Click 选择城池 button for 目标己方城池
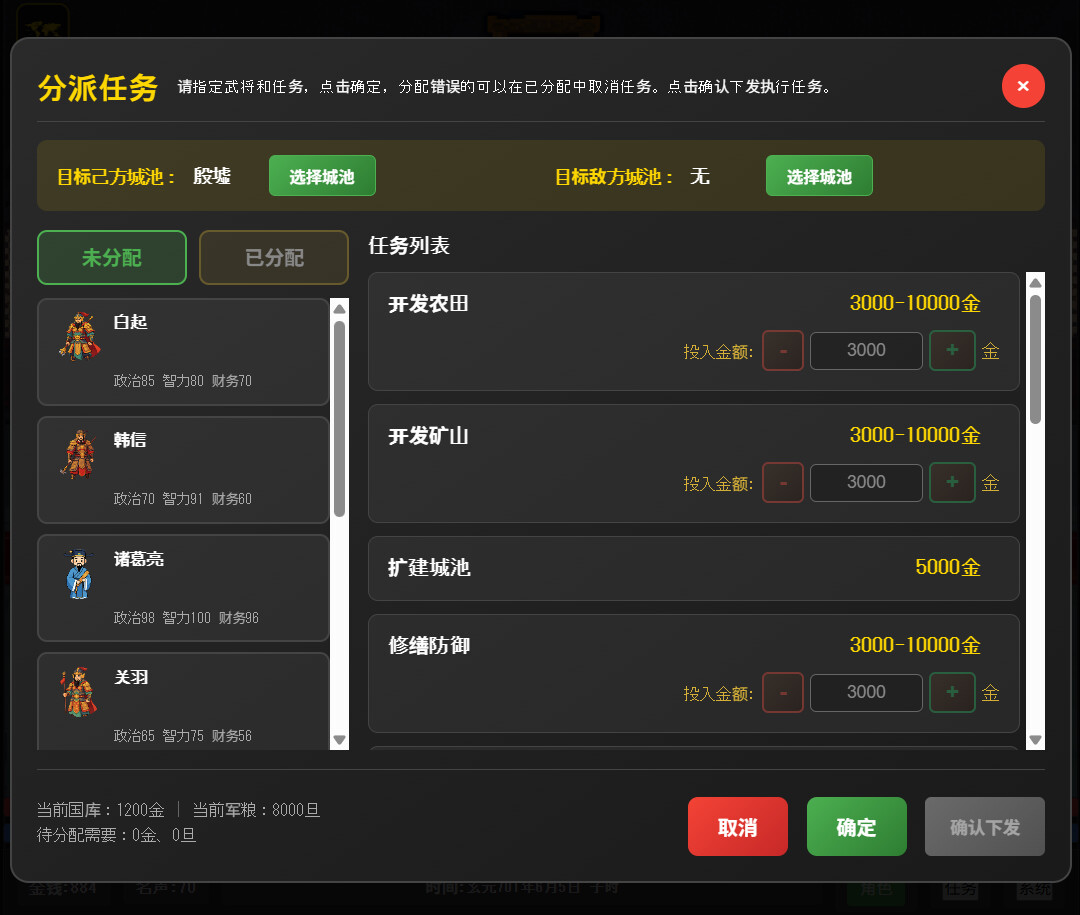 pyautogui.click(x=322, y=176)
